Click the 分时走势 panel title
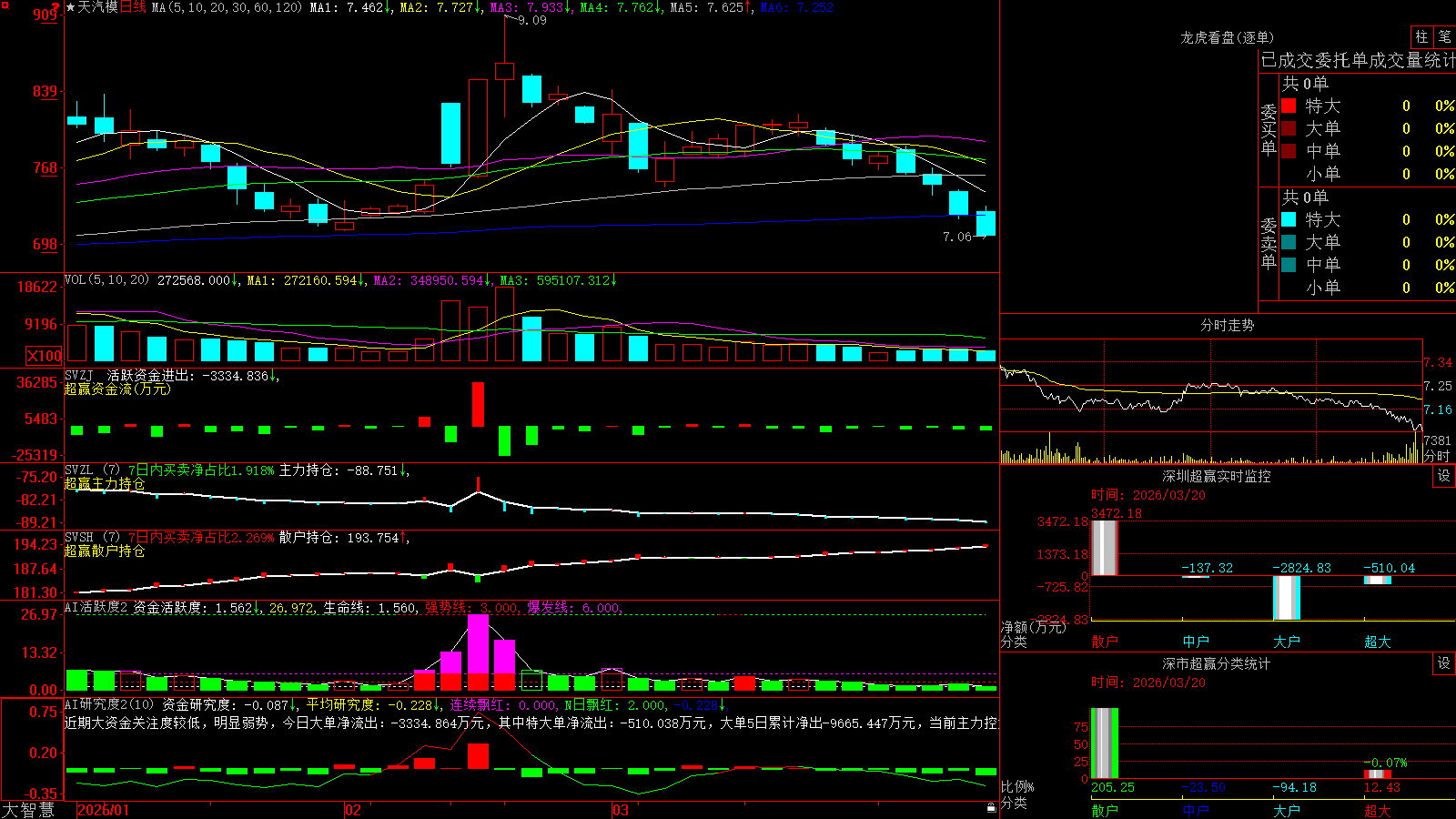Image resolution: width=1456 pixels, height=819 pixels. click(x=1227, y=325)
